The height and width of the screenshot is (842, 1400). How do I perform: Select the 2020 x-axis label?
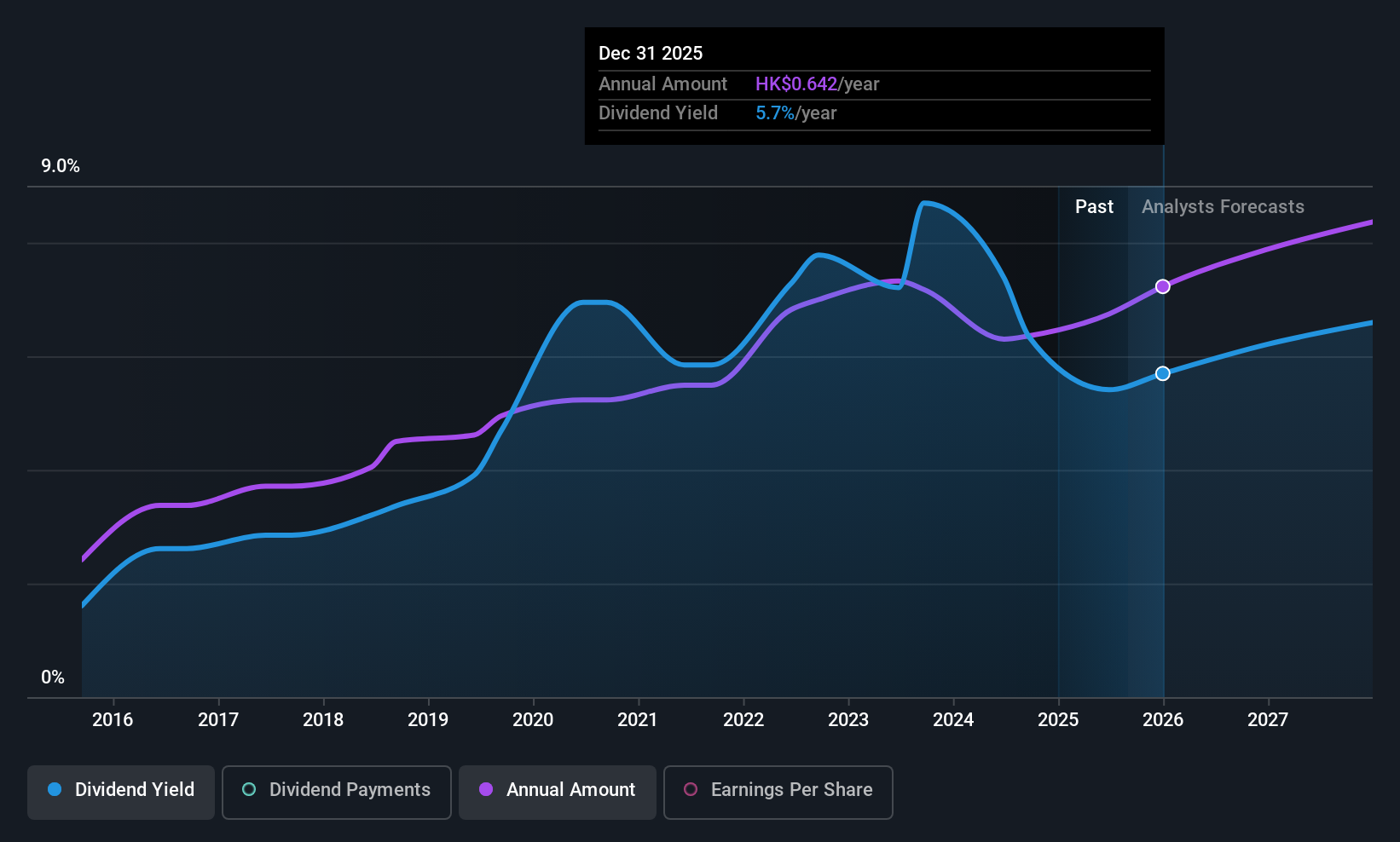(x=533, y=719)
